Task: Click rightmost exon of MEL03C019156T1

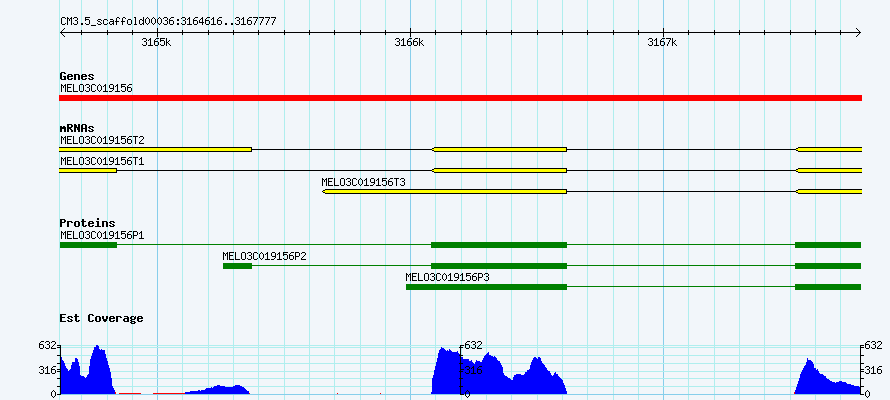Action: pyautogui.click(x=829, y=170)
